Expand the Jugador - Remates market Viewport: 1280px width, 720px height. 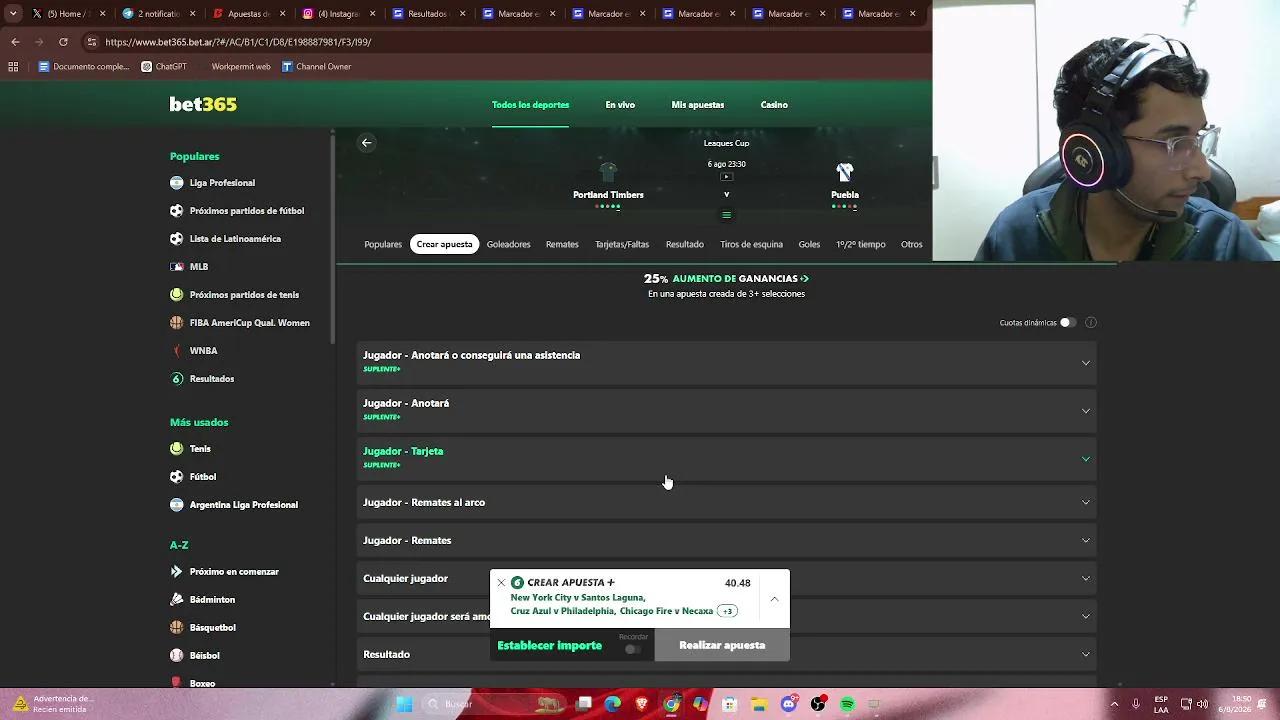pyautogui.click(x=727, y=540)
